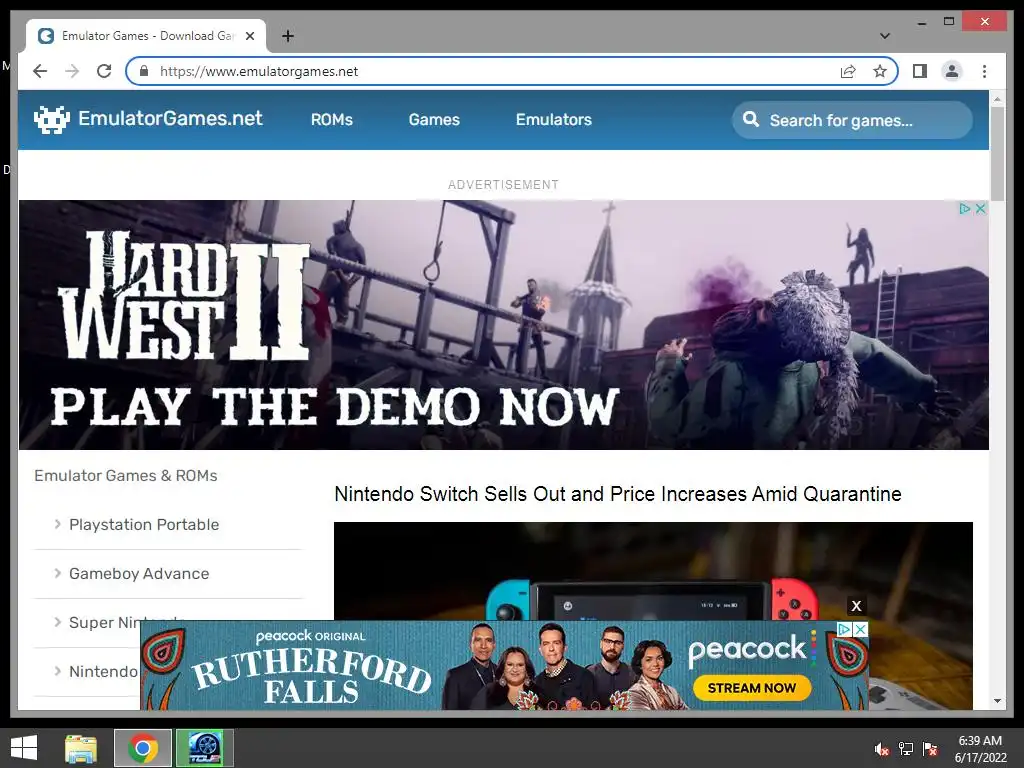1024x768 pixels.
Task: Open the Nintendo category link
Action: [104, 671]
